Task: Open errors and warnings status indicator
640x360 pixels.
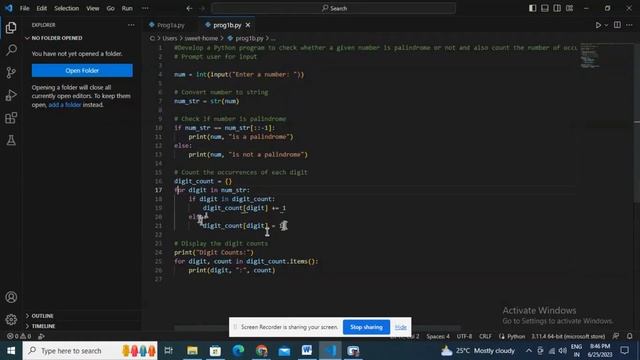Action: point(19,336)
